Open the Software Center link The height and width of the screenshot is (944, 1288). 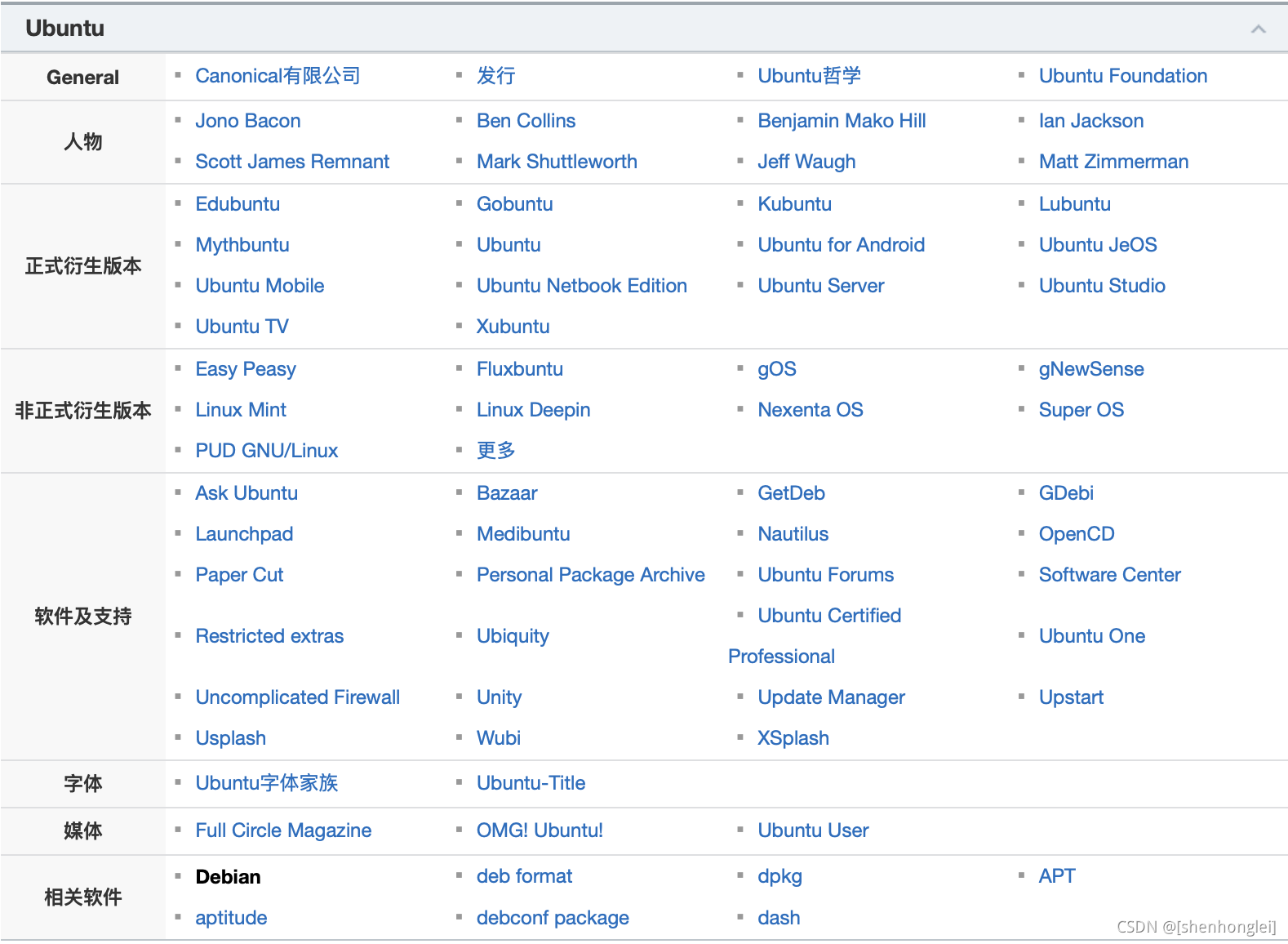(1110, 575)
